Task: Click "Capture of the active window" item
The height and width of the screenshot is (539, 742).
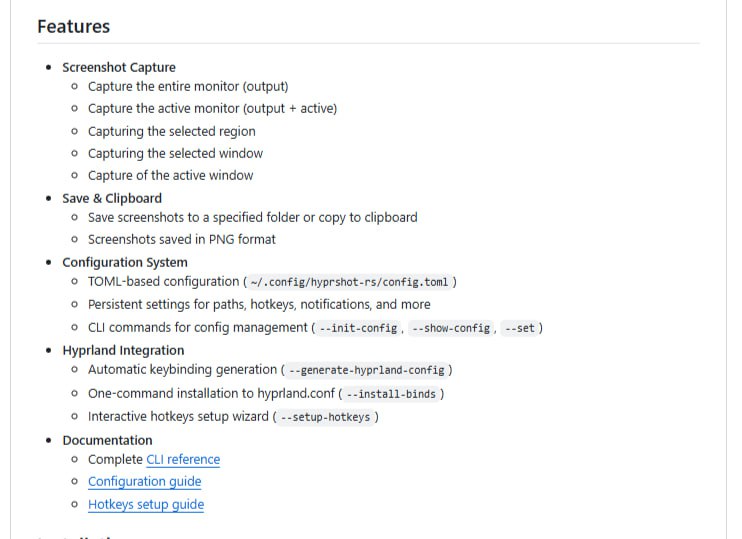Action: click(170, 175)
